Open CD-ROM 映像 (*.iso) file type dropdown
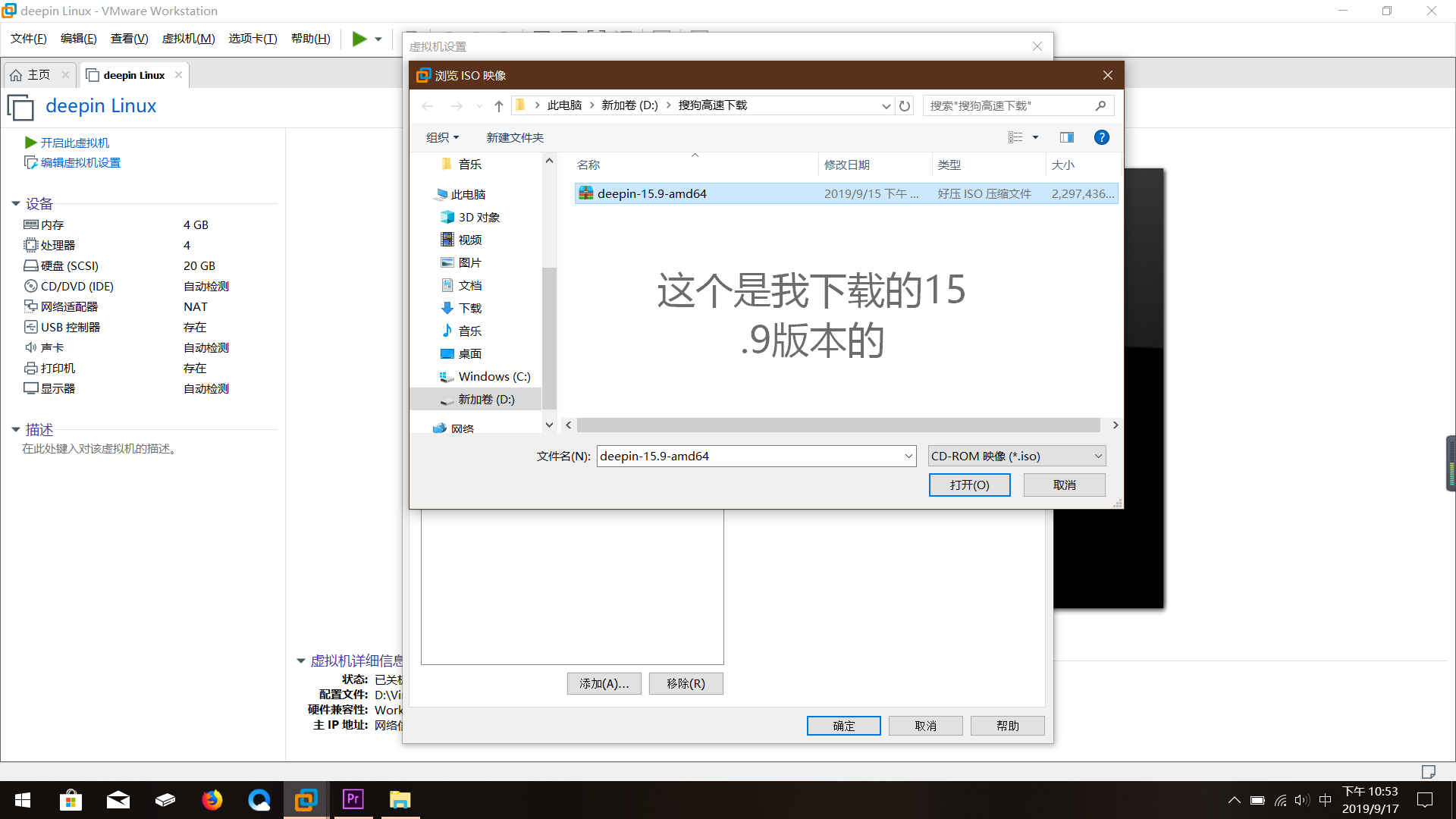1456x819 pixels. click(x=1017, y=456)
